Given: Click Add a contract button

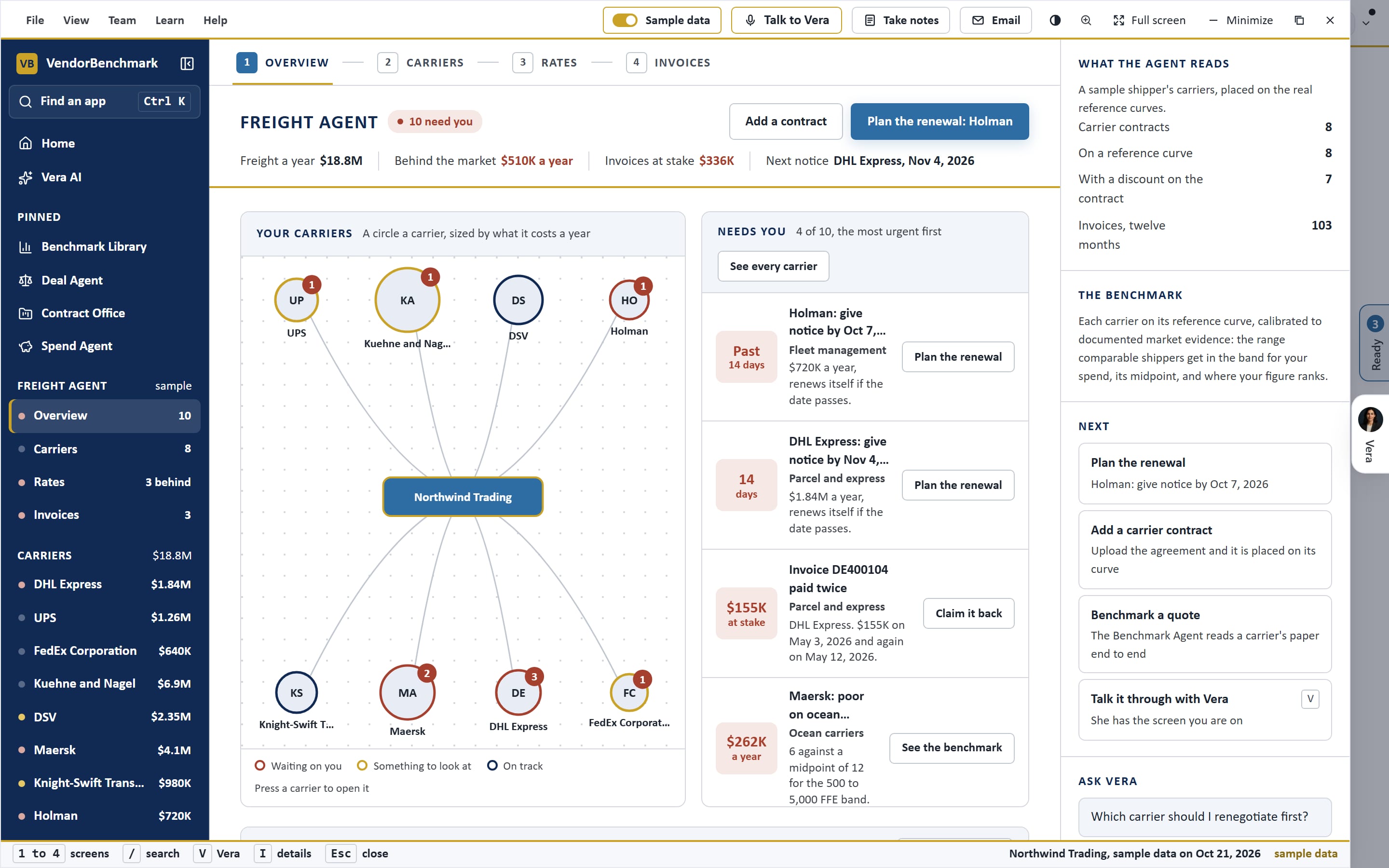Looking at the screenshot, I should point(786,122).
